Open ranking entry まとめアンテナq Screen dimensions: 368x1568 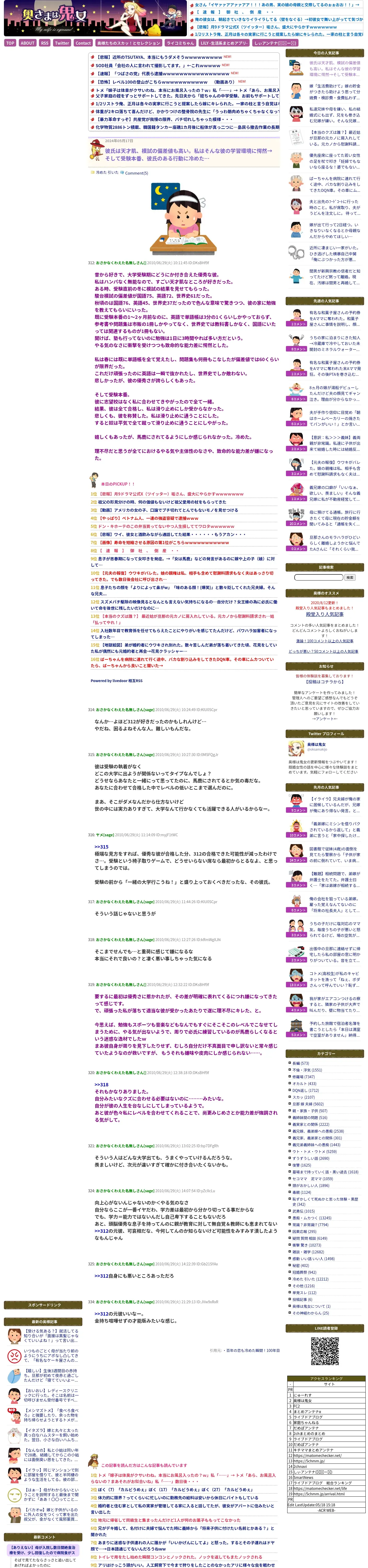(x=307, y=1411)
